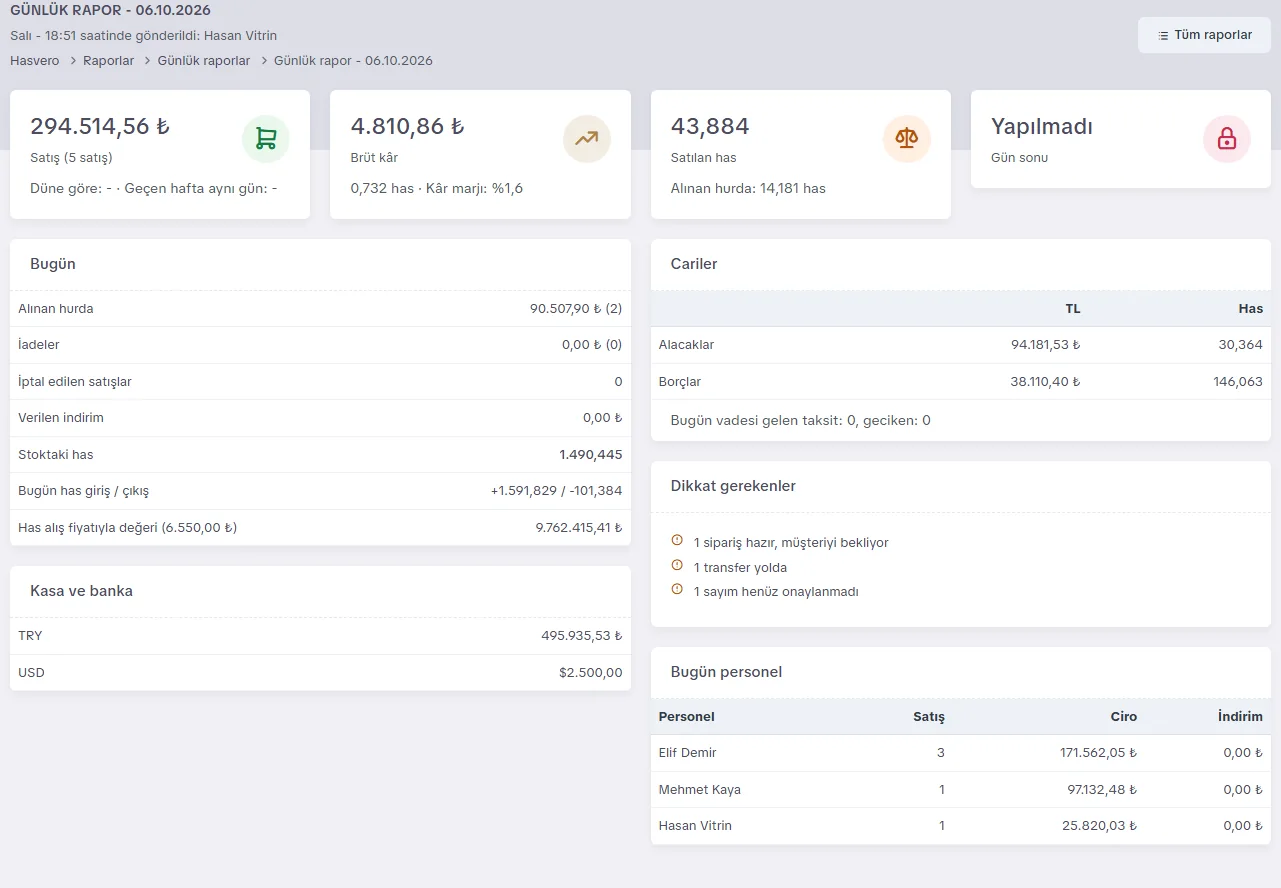Open the Raporlar breadcrumb link

pos(109,61)
